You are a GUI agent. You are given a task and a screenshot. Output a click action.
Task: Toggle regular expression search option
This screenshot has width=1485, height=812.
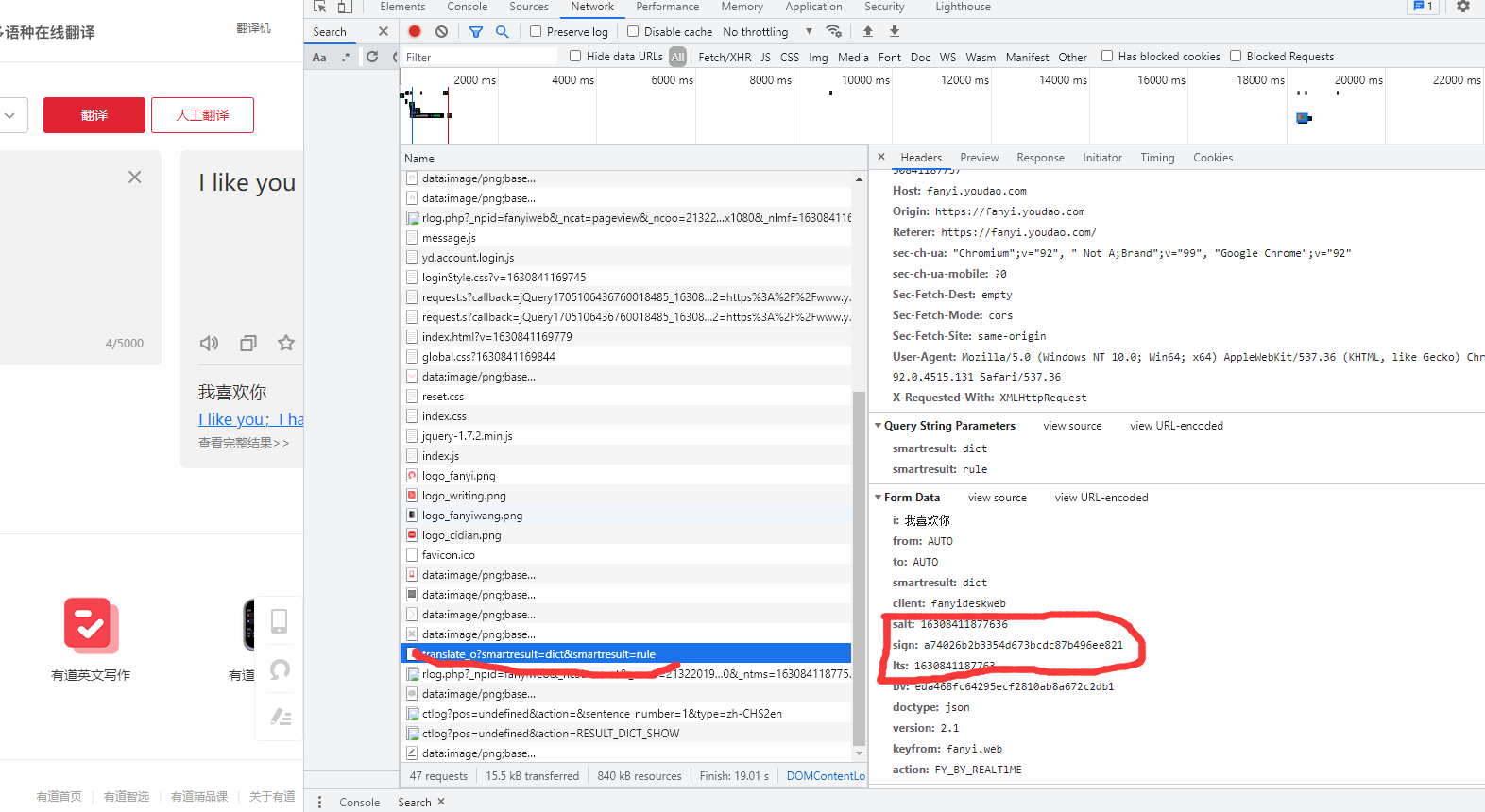pos(346,57)
